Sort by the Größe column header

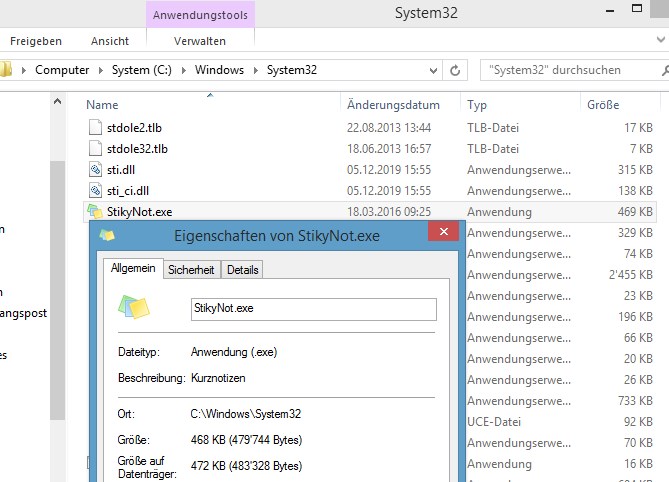coord(603,105)
